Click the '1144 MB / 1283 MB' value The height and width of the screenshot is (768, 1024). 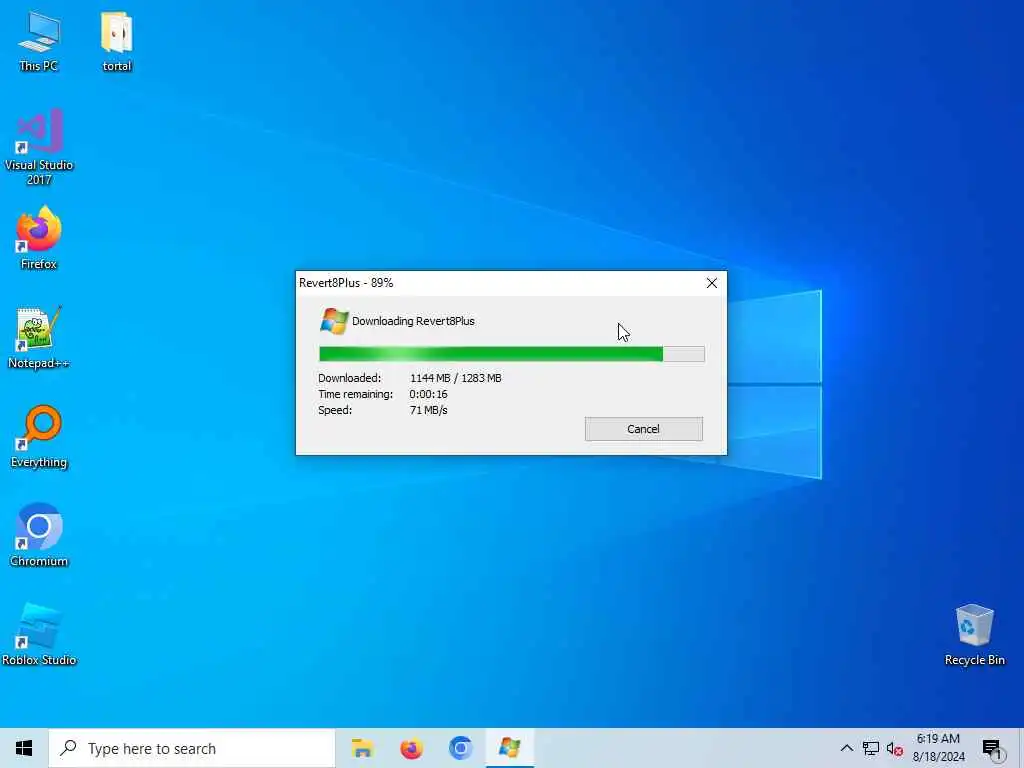pos(456,378)
